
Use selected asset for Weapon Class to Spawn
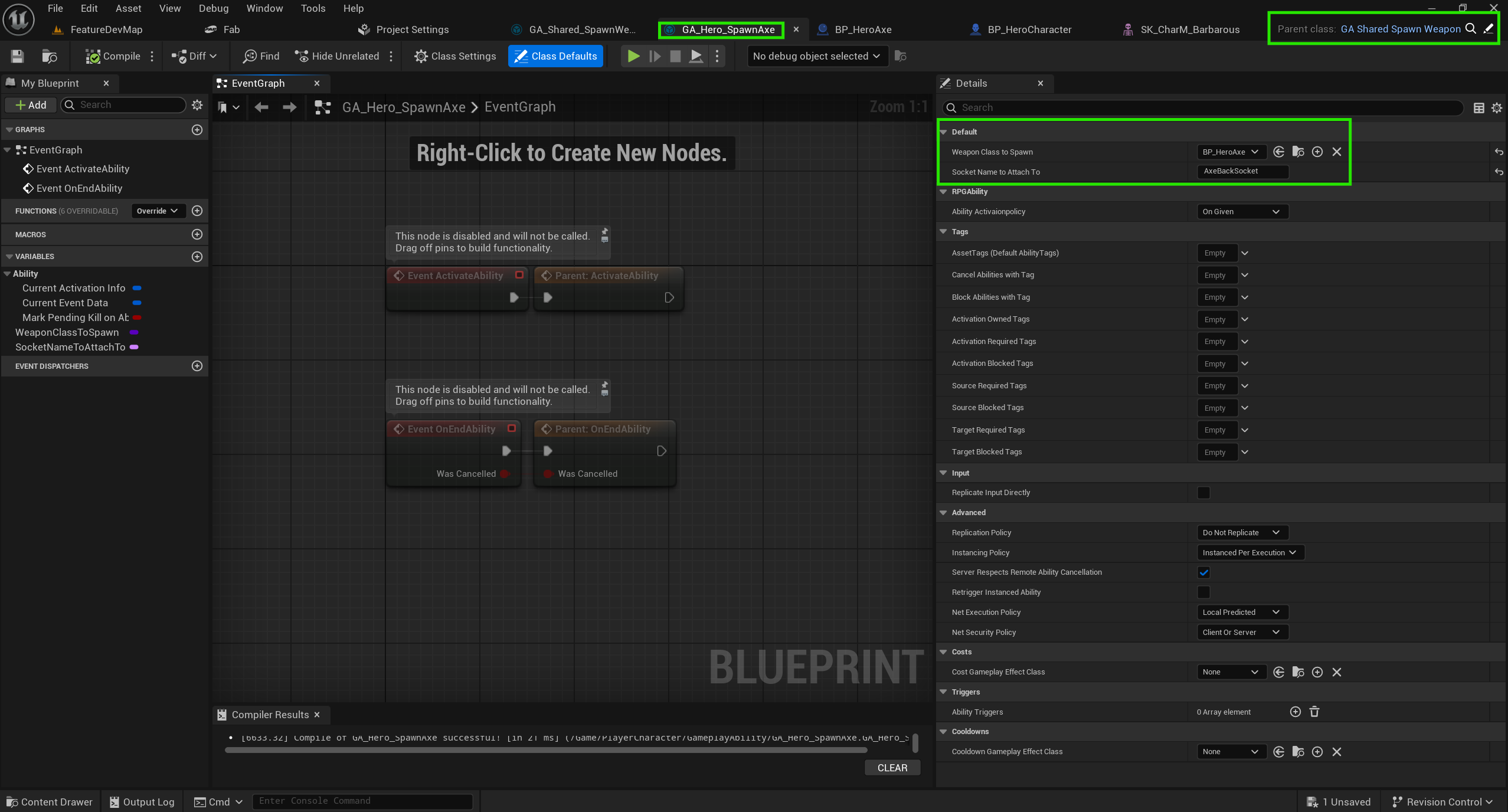coord(1278,152)
